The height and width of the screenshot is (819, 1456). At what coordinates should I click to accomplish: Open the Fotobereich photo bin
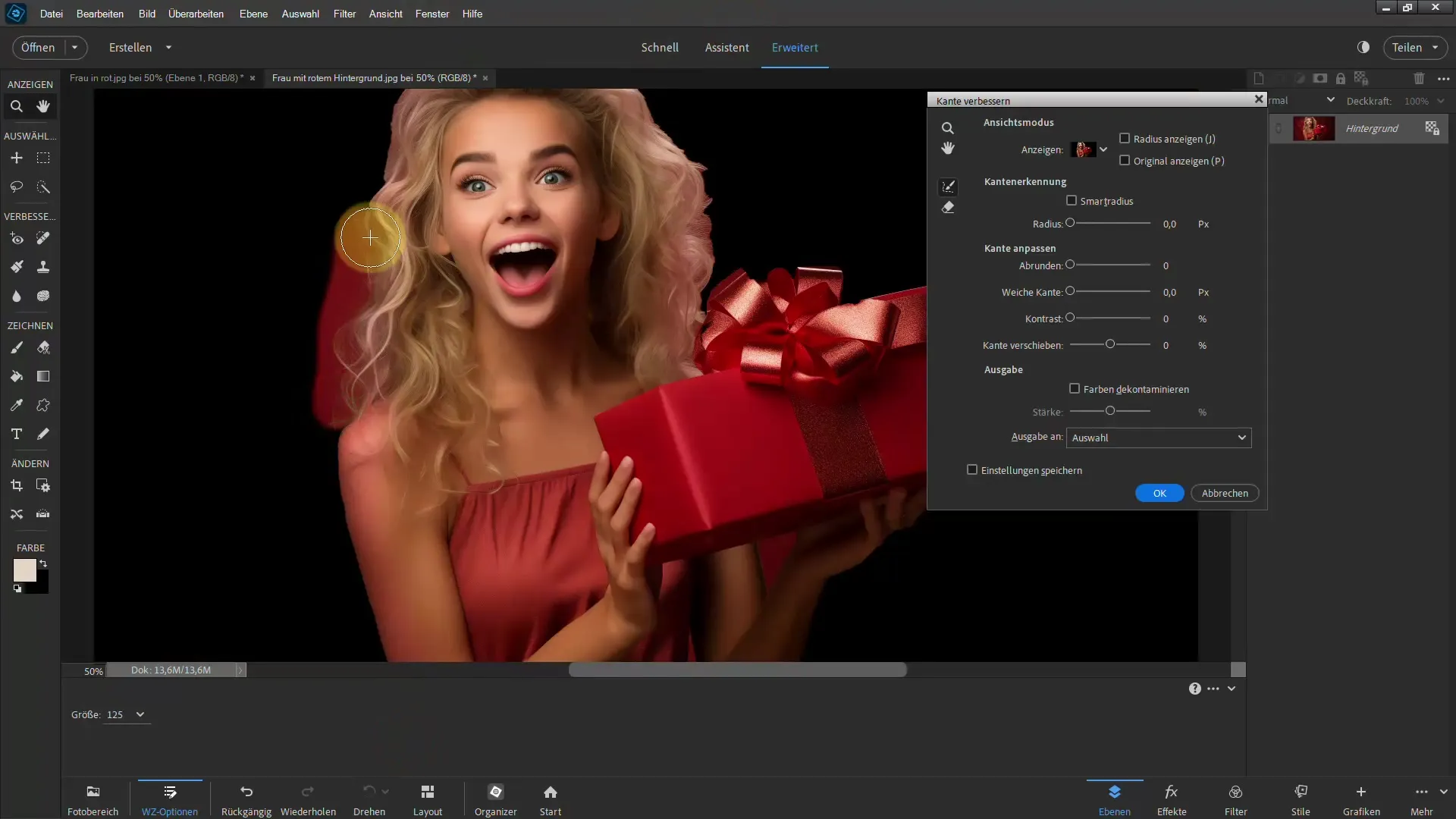point(93,800)
